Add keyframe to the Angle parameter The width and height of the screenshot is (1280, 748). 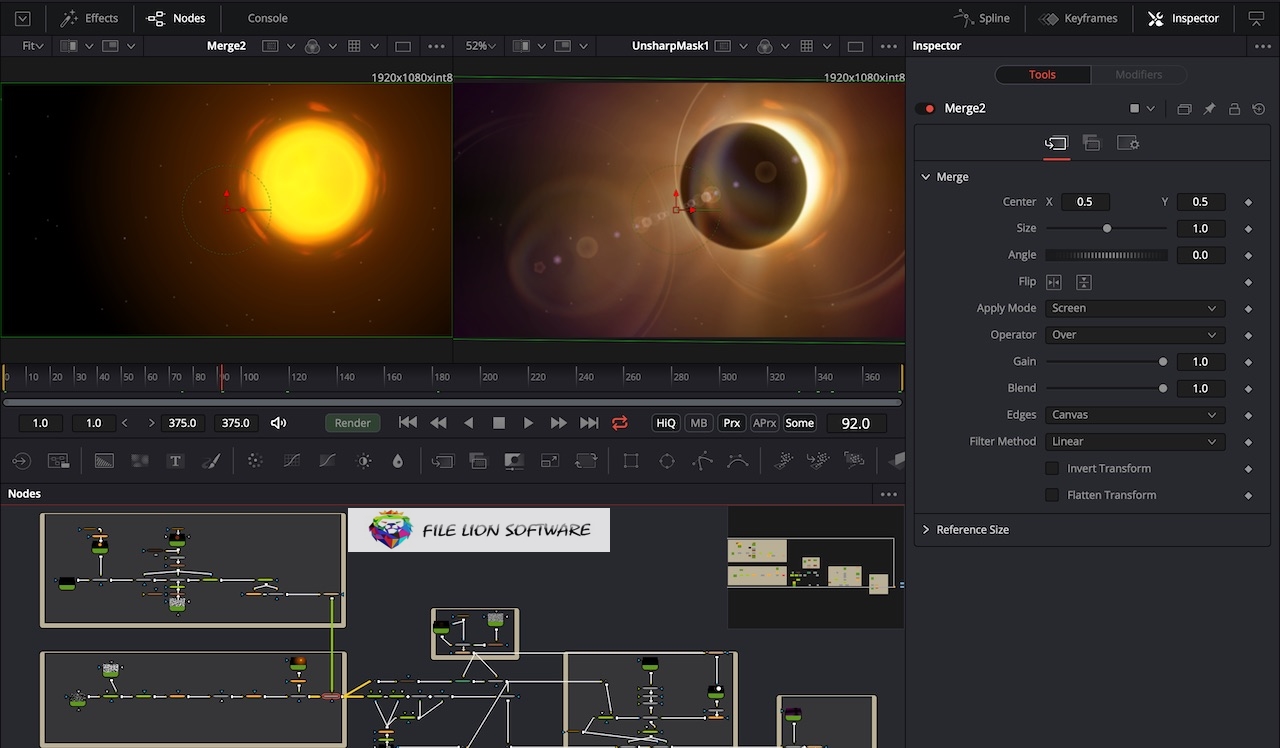[1248, 256]
